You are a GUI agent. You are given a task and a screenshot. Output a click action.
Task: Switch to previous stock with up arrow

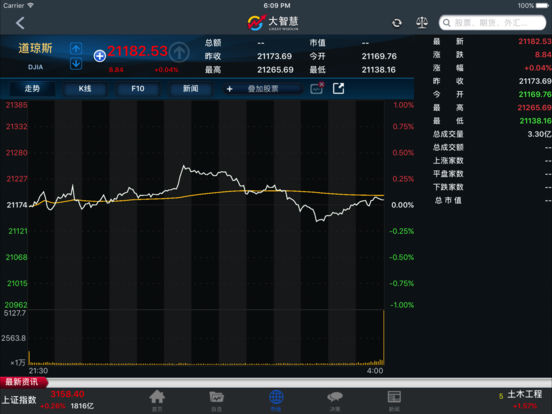[x=76, y=48]
